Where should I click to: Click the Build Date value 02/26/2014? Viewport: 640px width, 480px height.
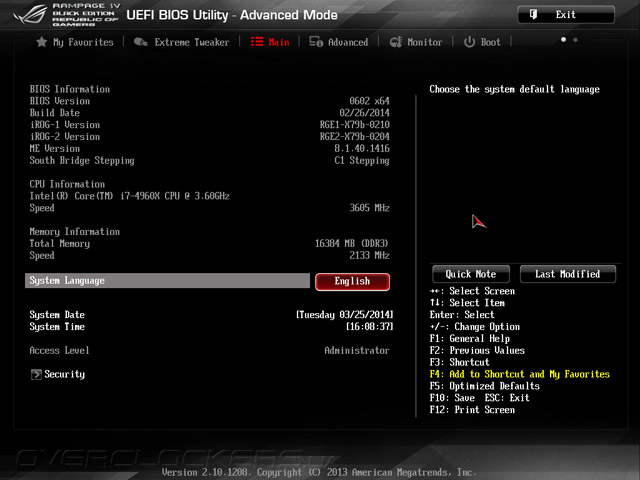coord(364,113)
